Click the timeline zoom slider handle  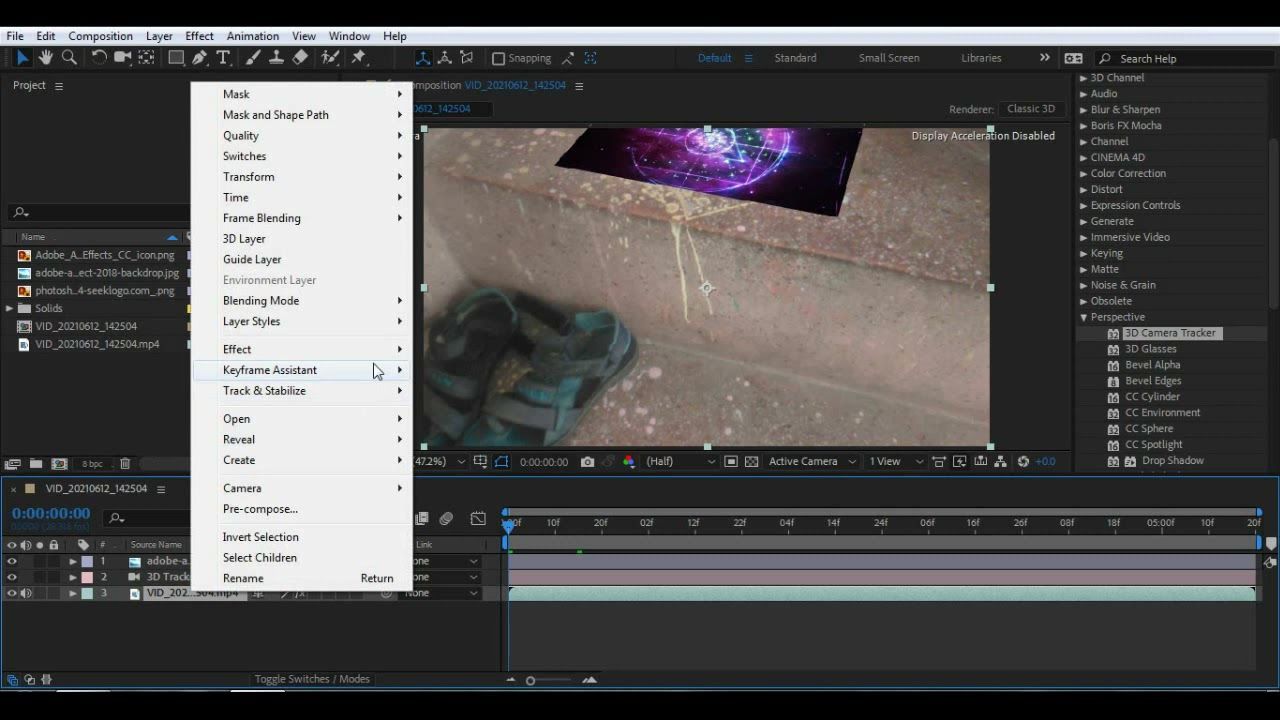[x=530, y=681]
